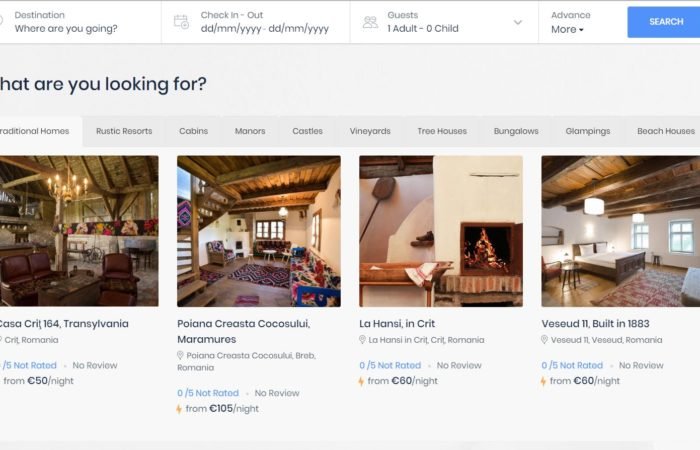Open Veseud 11, Built in 1883 link

click(x=595, y=324)
